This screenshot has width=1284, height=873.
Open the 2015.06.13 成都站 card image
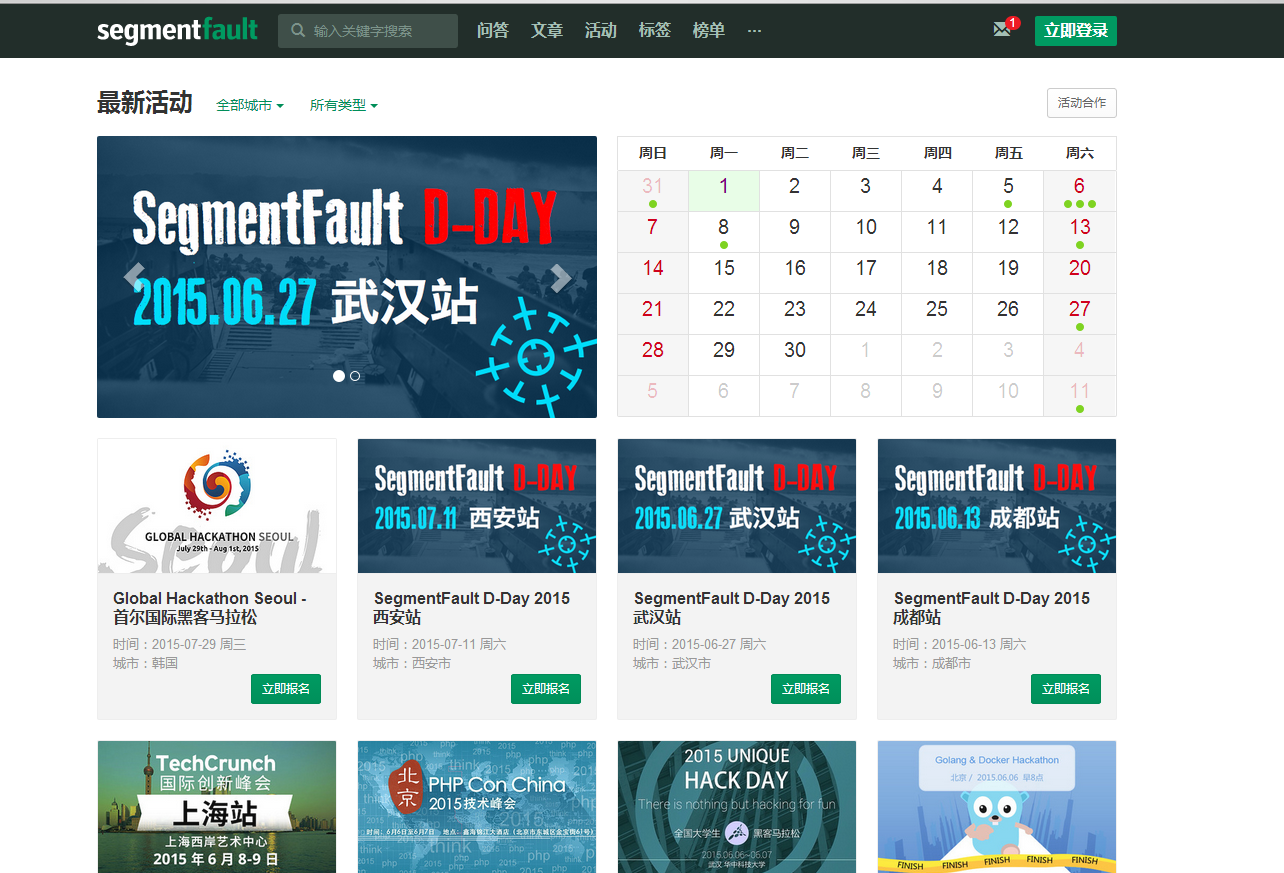point(997,506)
